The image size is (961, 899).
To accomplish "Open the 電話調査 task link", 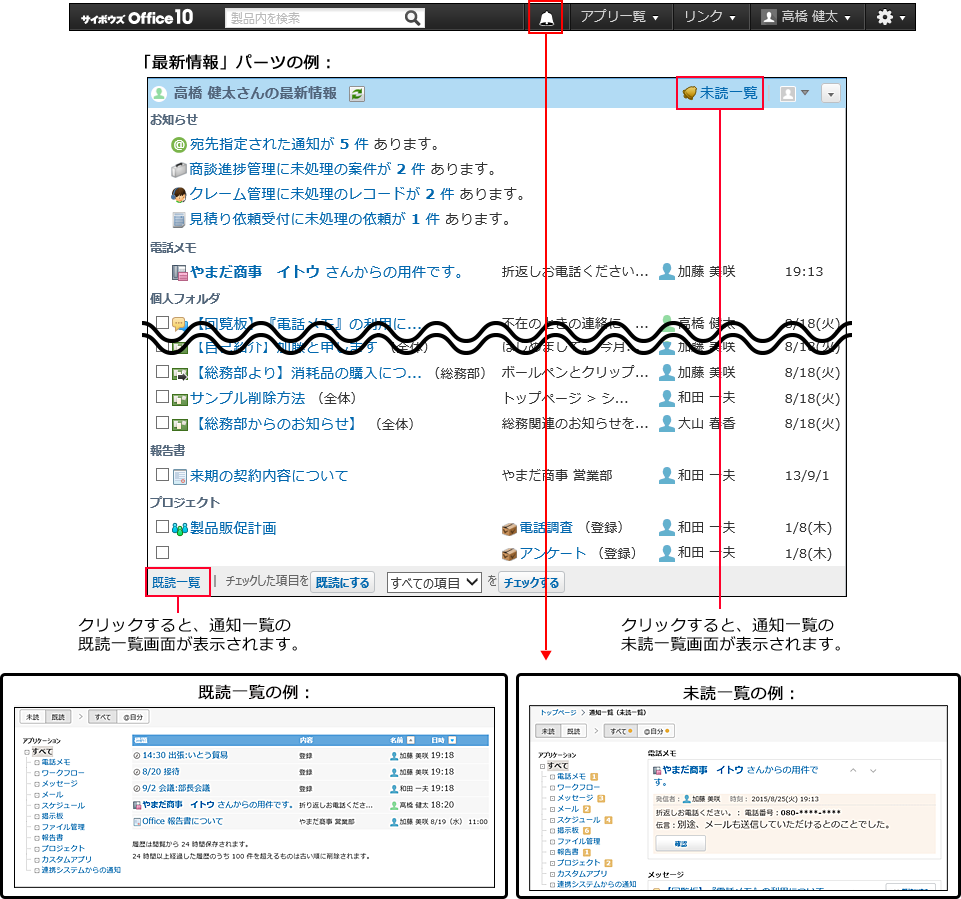I will coord(546,528).
